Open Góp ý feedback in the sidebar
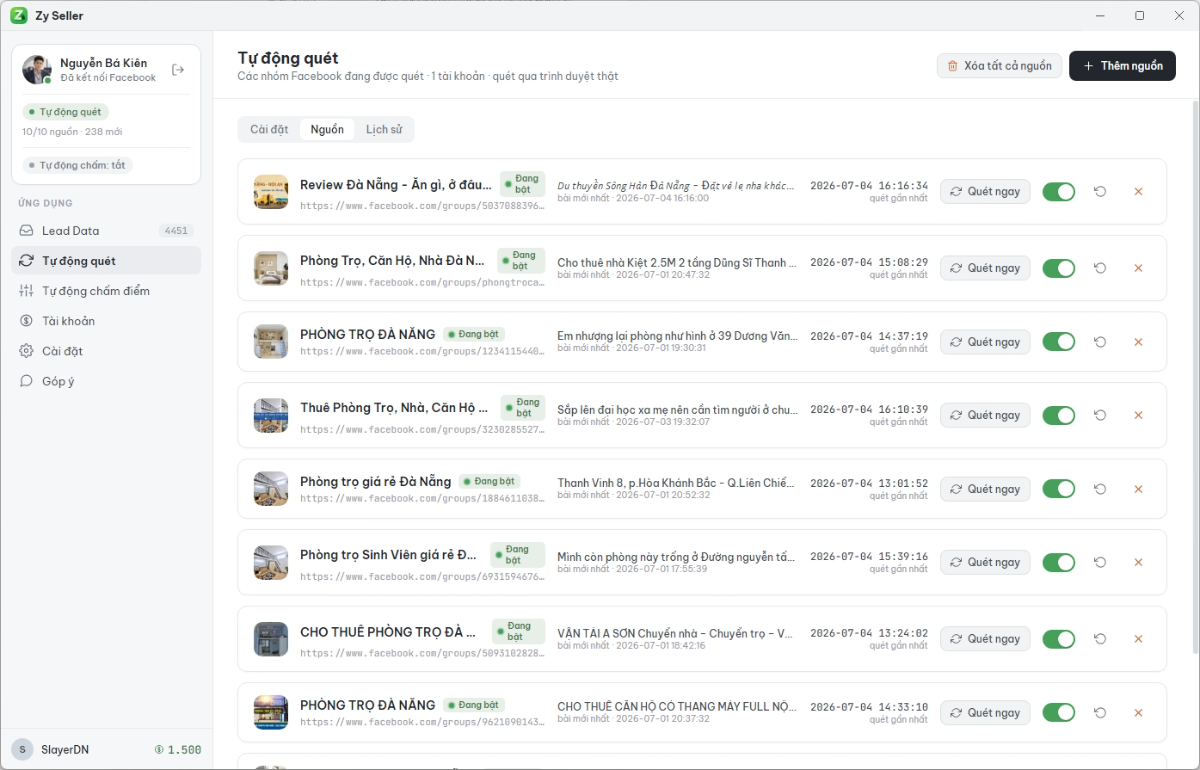Screen dimensions: 1200x770 pos(106,381)
